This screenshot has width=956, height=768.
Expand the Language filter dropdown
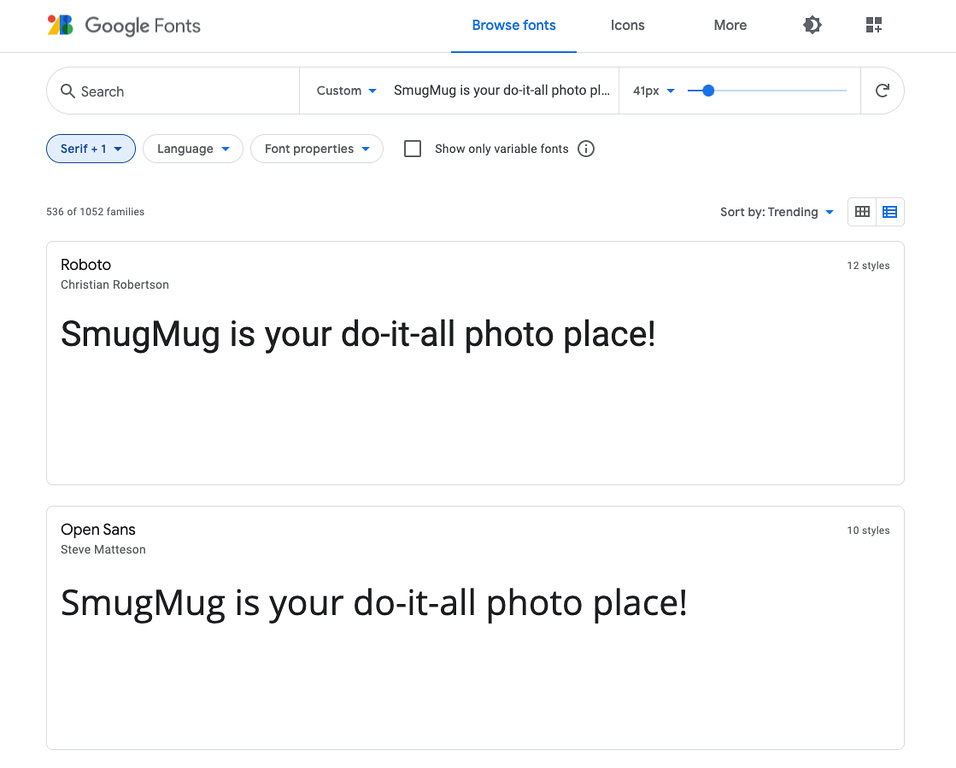click(x=193, y=149)
